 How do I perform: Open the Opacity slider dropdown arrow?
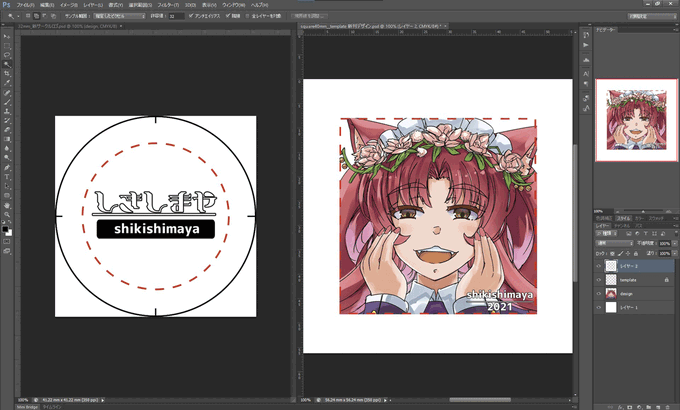point(675,243)
